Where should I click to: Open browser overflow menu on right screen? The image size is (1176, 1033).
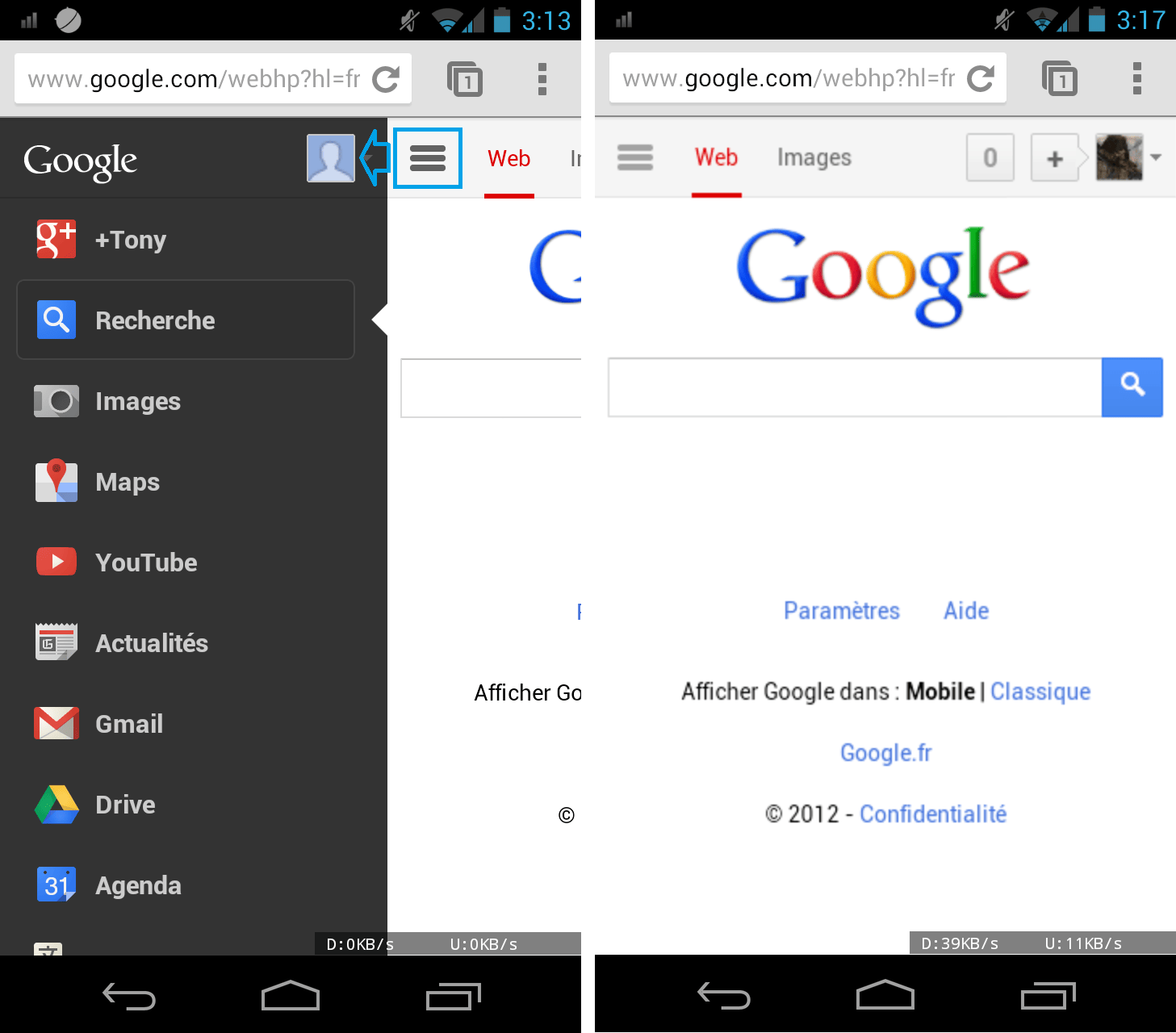(1136, 78)
